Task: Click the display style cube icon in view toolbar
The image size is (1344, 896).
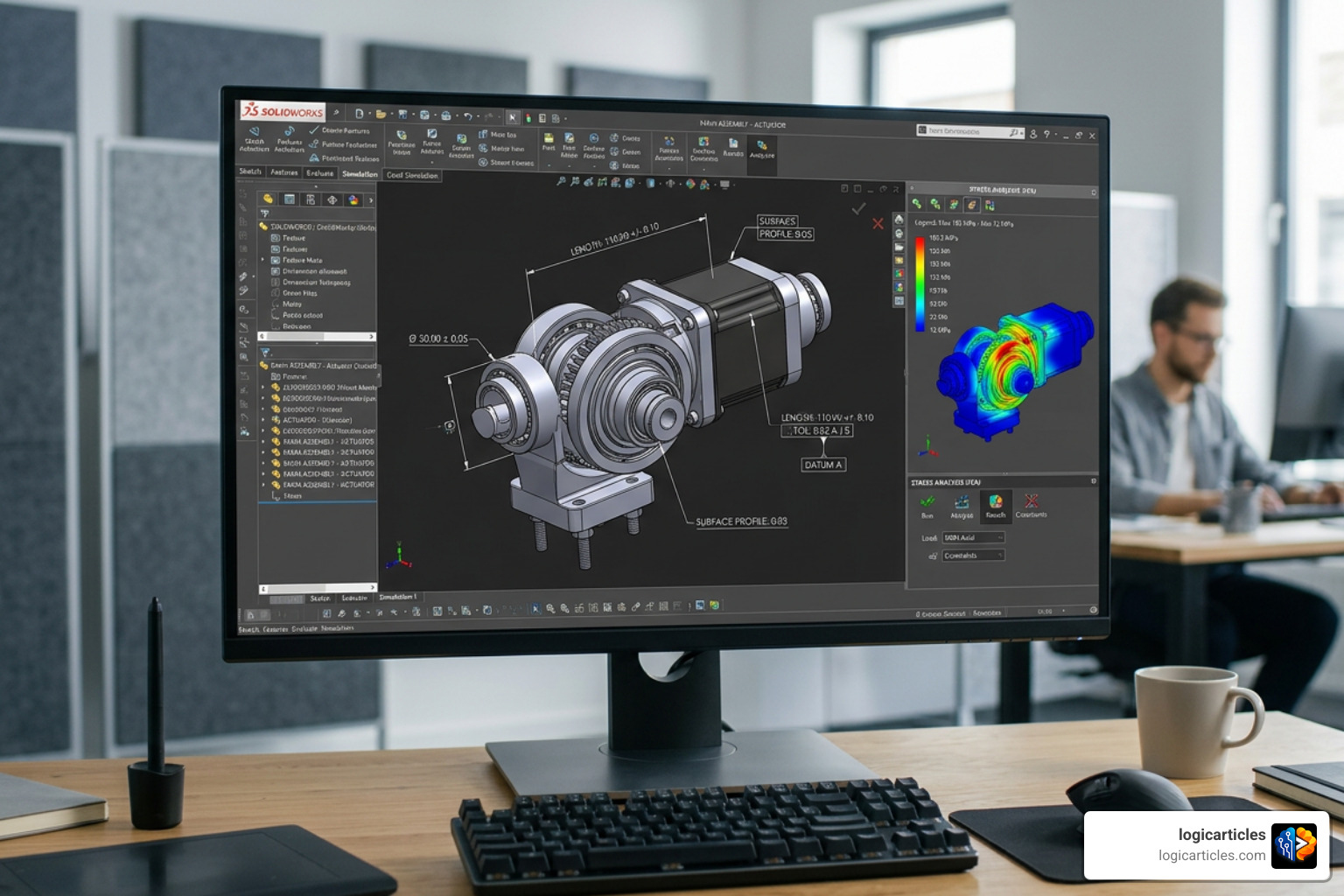Action: click(650, 183)
